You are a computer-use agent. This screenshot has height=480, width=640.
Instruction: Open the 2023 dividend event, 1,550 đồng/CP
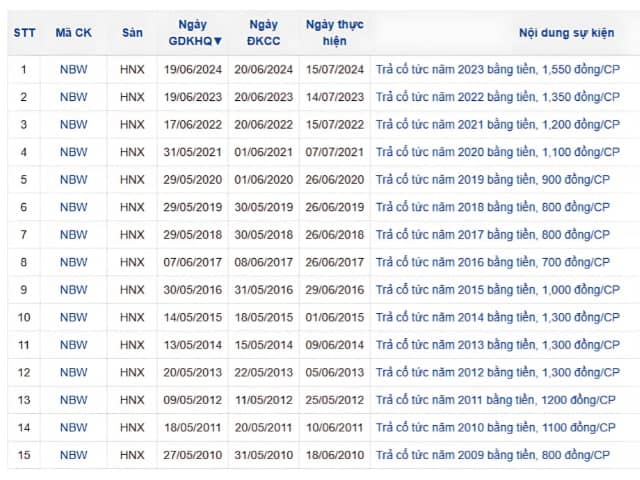pos(498,69)
